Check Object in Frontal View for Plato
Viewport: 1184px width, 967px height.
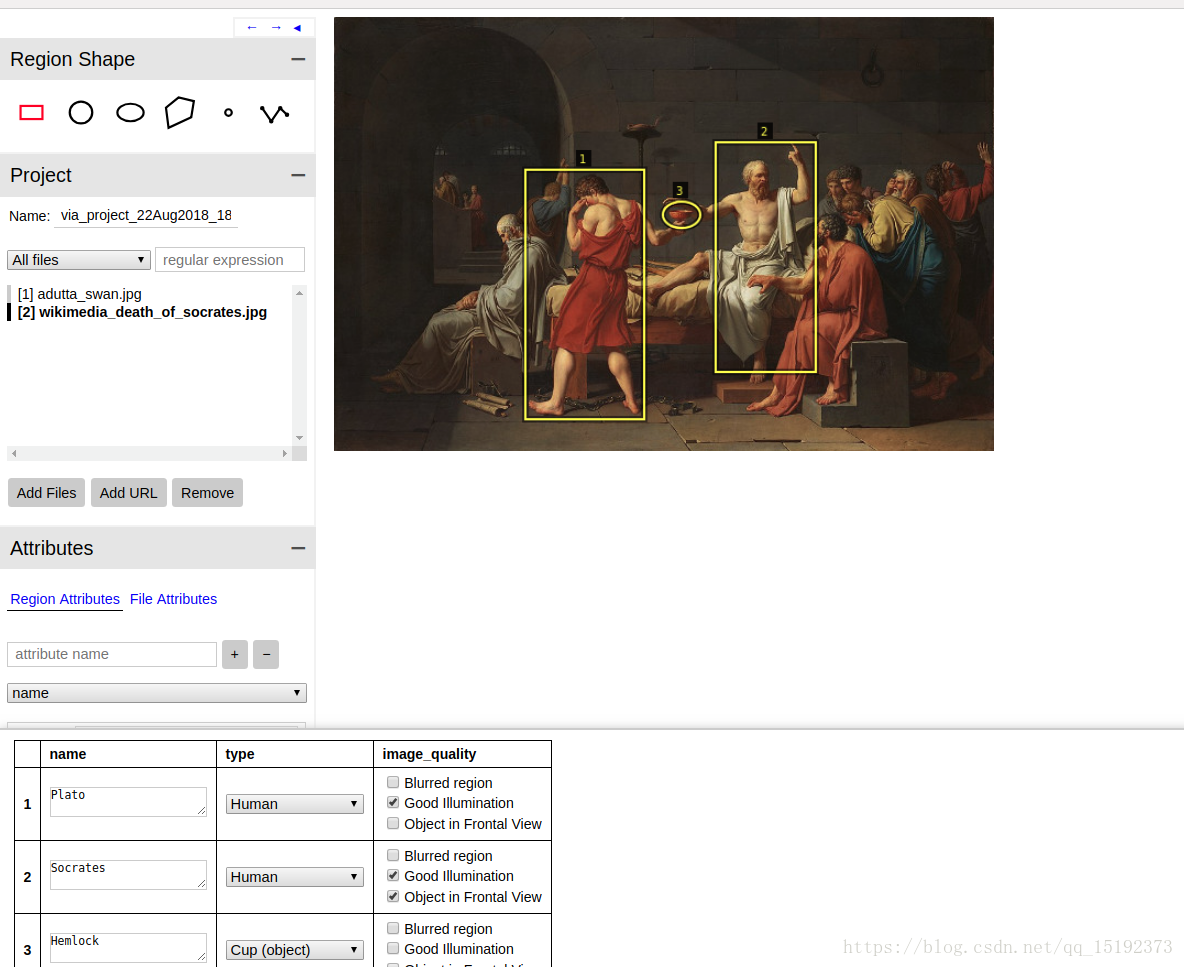(393, 824)
